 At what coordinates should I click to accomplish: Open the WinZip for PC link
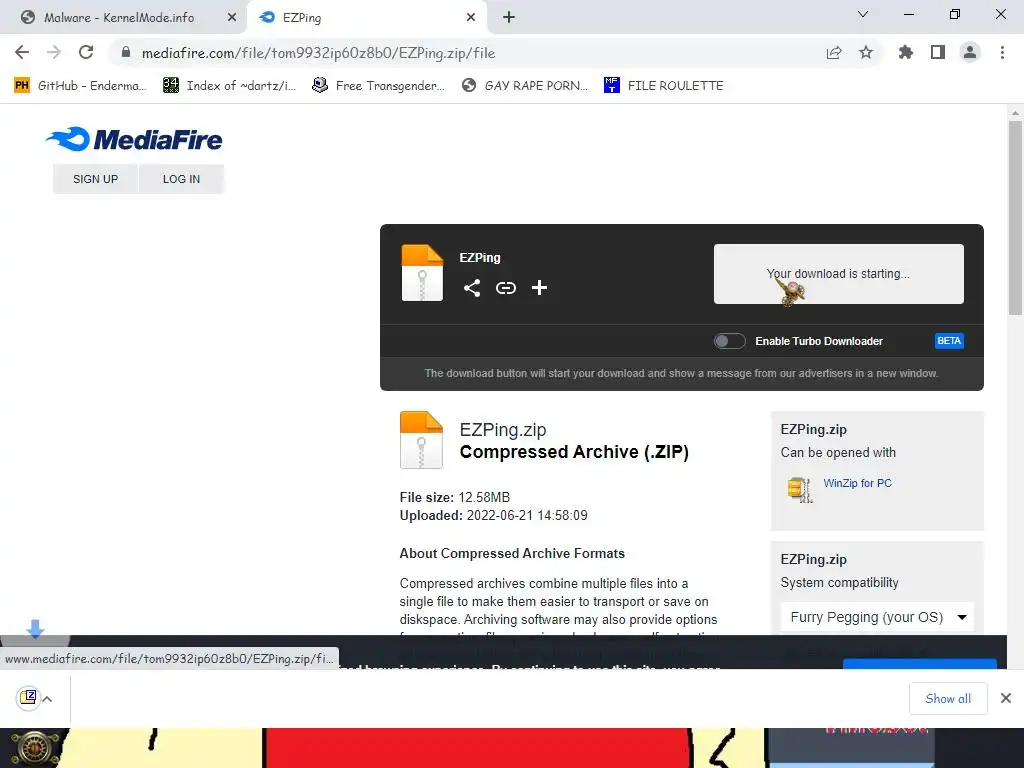tap(857, 483)
